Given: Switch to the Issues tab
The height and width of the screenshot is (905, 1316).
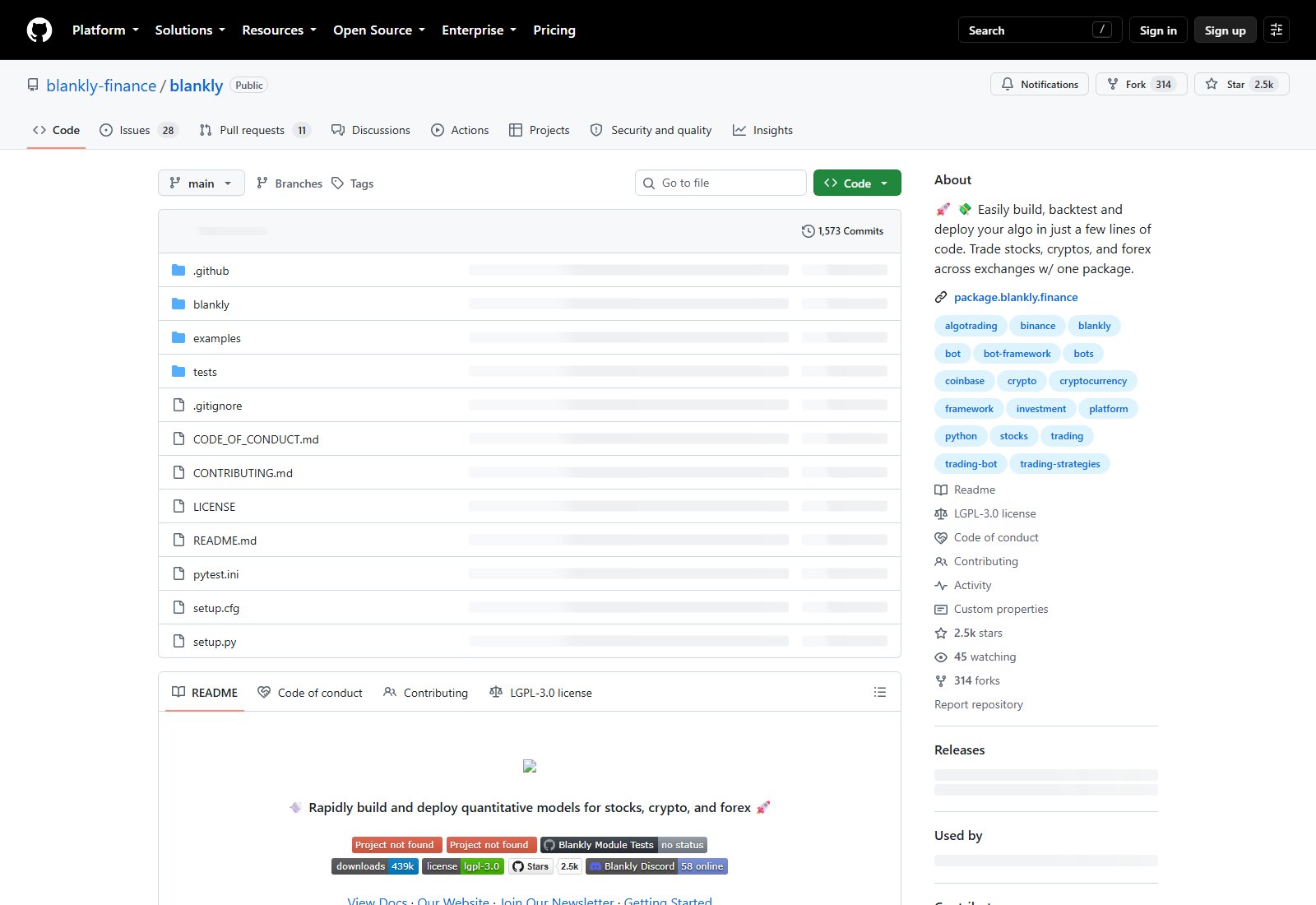Looking at the screenshot, I should (x=138, y=130).
